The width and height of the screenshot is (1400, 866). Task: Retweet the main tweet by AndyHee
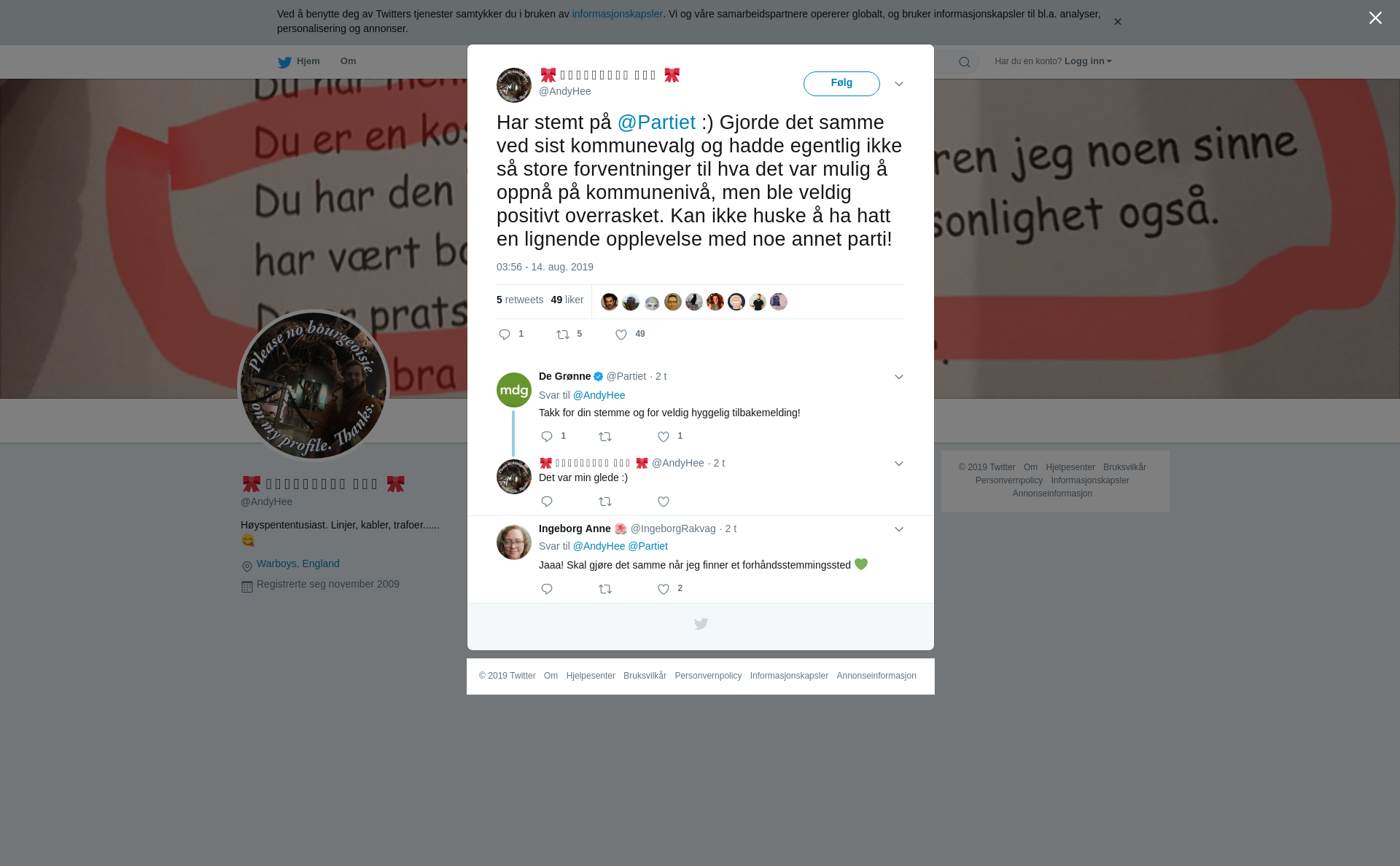pos(563,335)
